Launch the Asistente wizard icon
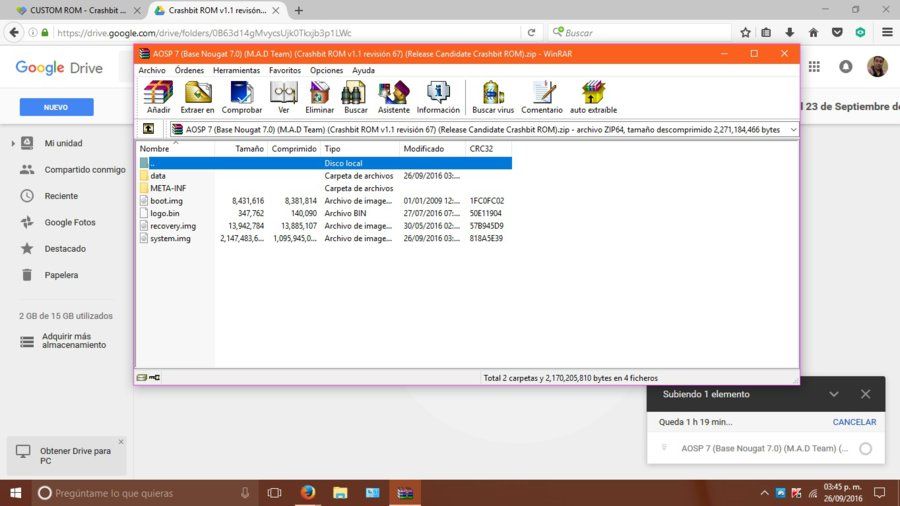Viewport: 900px width, 506px height. 394,97
